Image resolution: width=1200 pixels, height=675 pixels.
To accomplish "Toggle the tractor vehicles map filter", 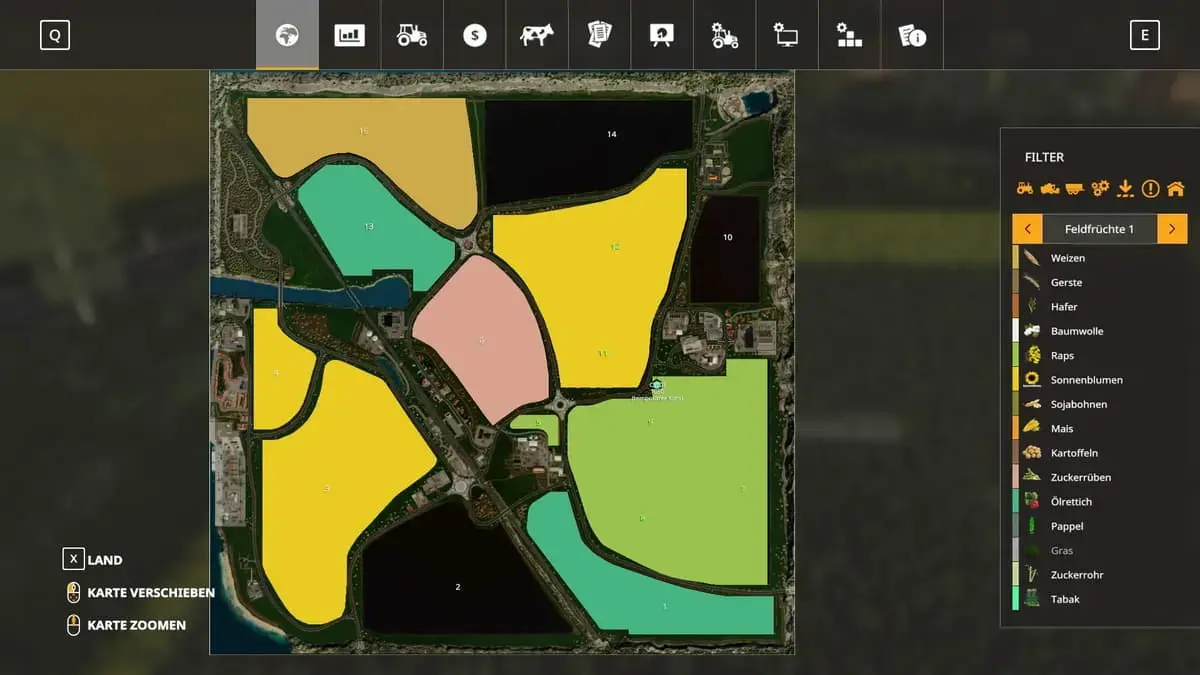I will pyautogui.click(x=1024, y=187).
